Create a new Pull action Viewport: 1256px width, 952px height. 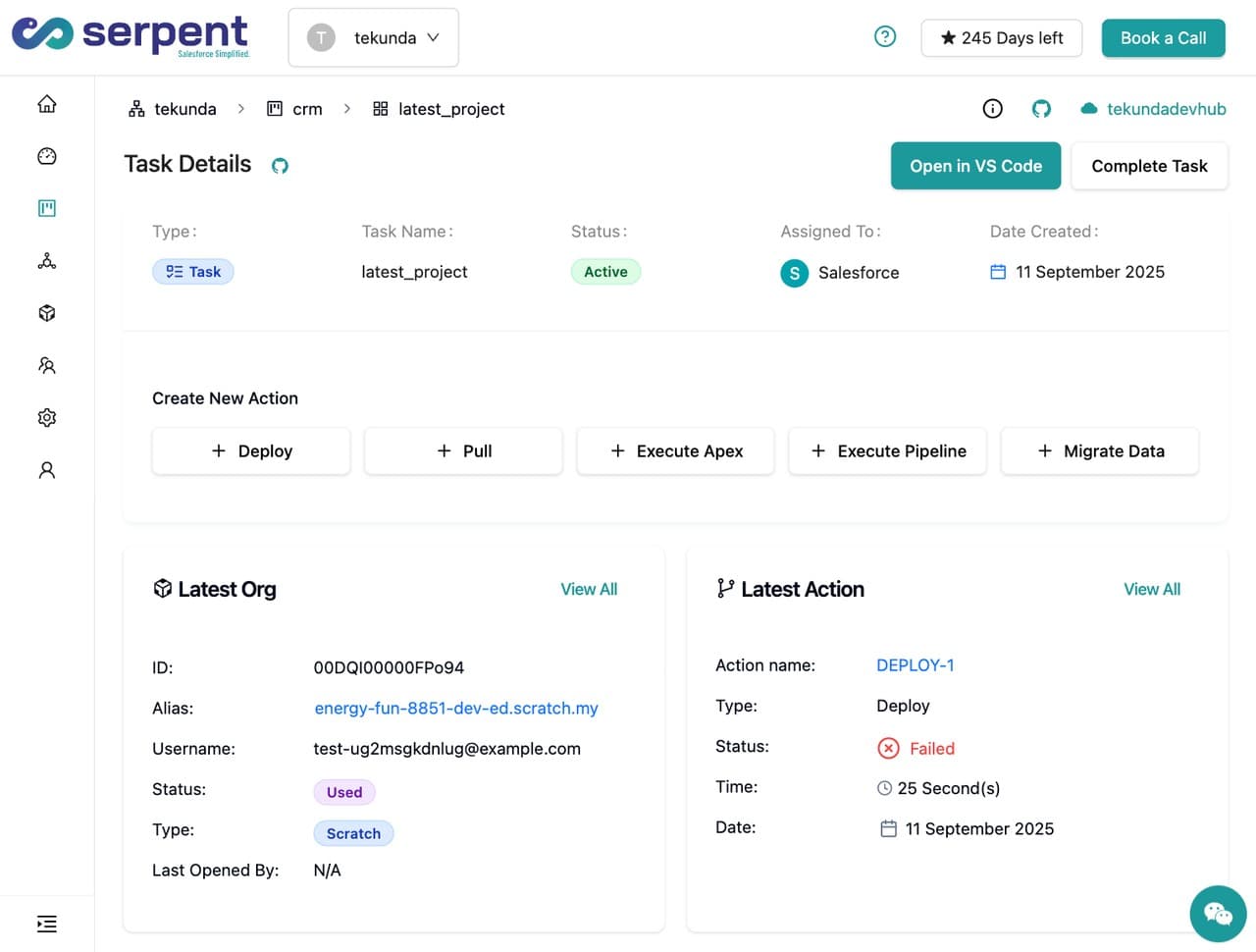pos(463,450)
